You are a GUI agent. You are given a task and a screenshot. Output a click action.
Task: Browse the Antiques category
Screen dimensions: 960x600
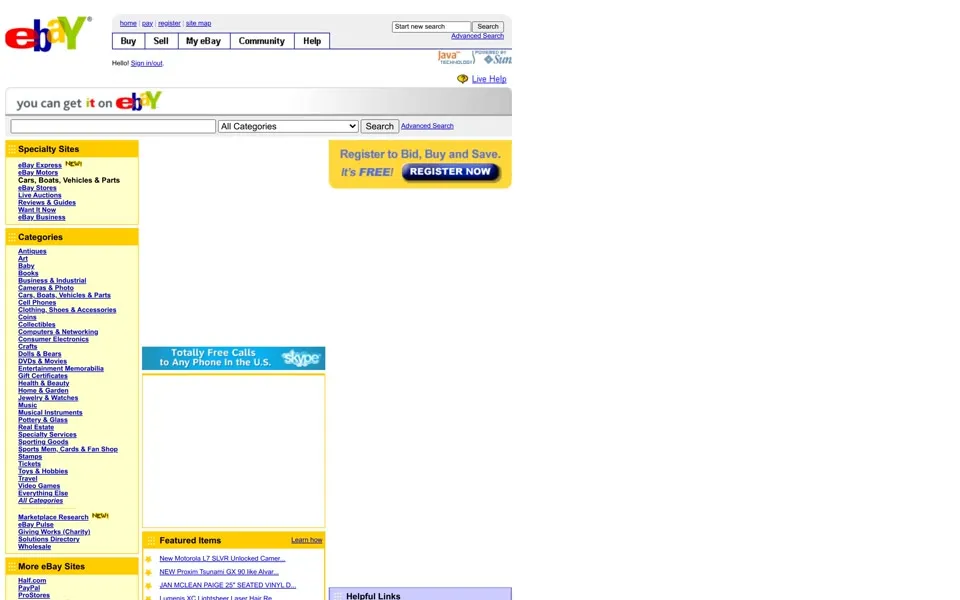pyautogui.click(x=32, y=252)
